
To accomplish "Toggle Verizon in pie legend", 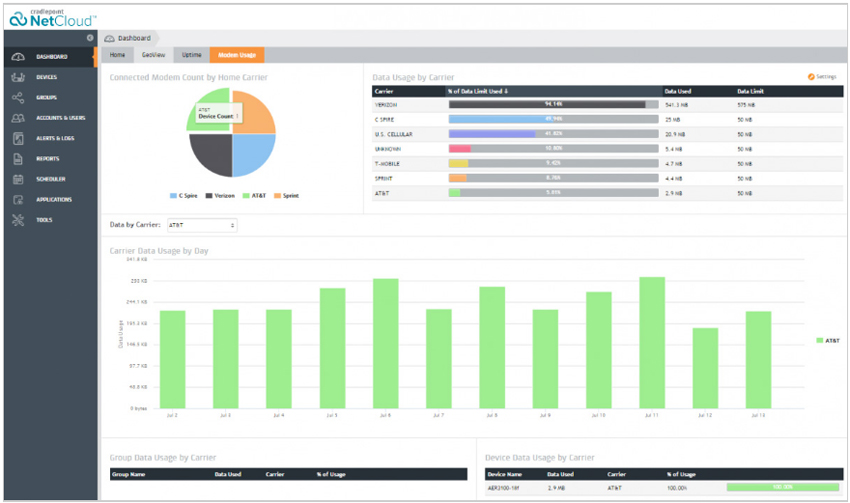I will (x=220, y=196).
